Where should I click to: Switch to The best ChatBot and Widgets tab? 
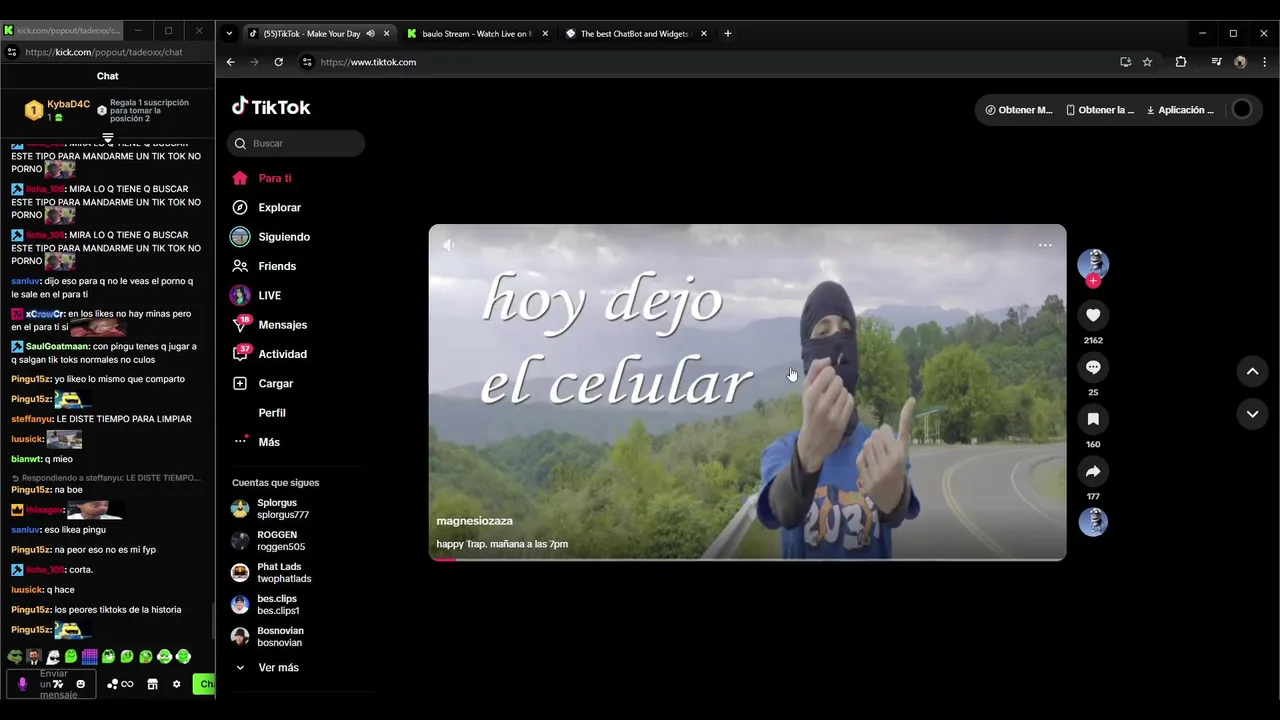(636, 33)
